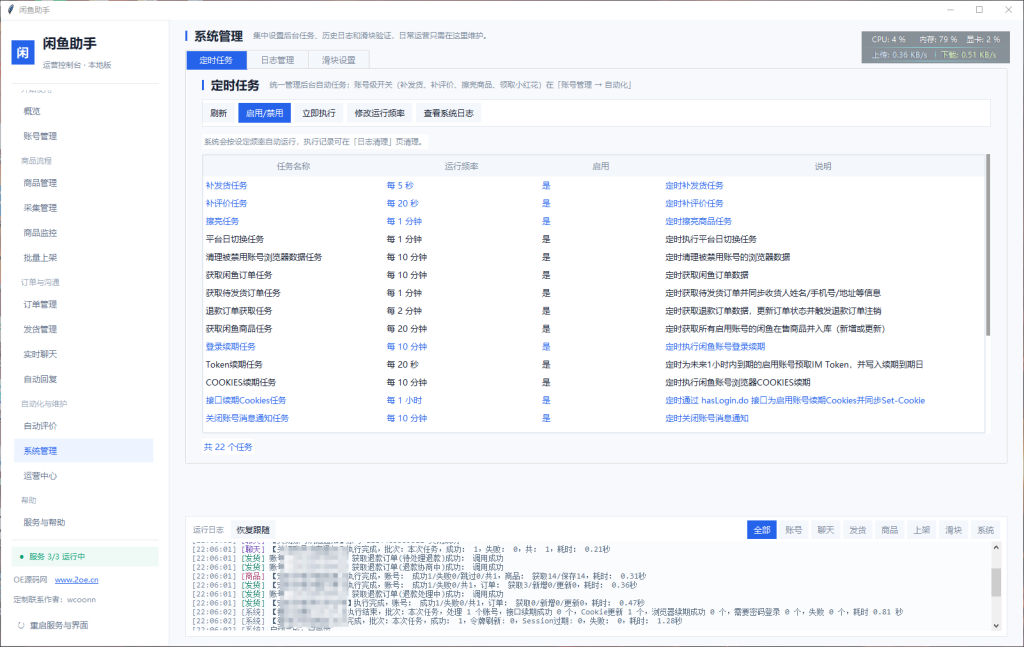
Task: Select the 关闭账号消息通知任务 row
Action: [x=594, y=418]
